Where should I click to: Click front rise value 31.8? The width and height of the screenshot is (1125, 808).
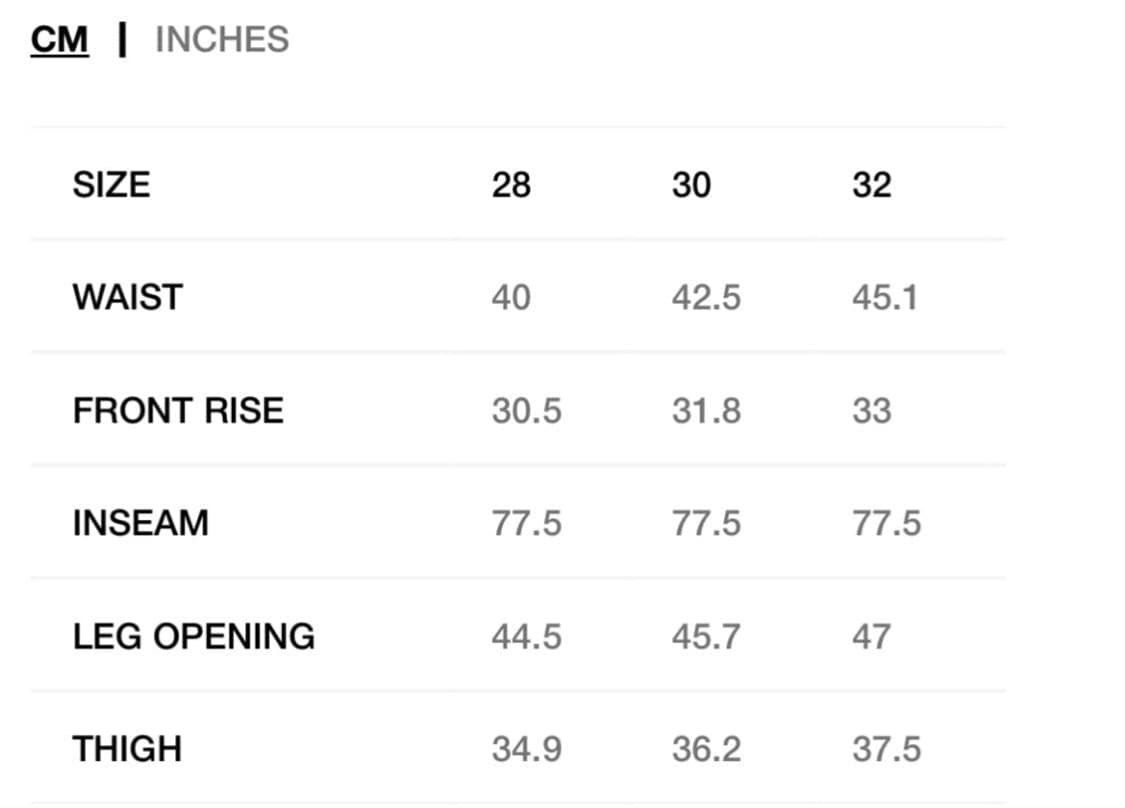706,411
